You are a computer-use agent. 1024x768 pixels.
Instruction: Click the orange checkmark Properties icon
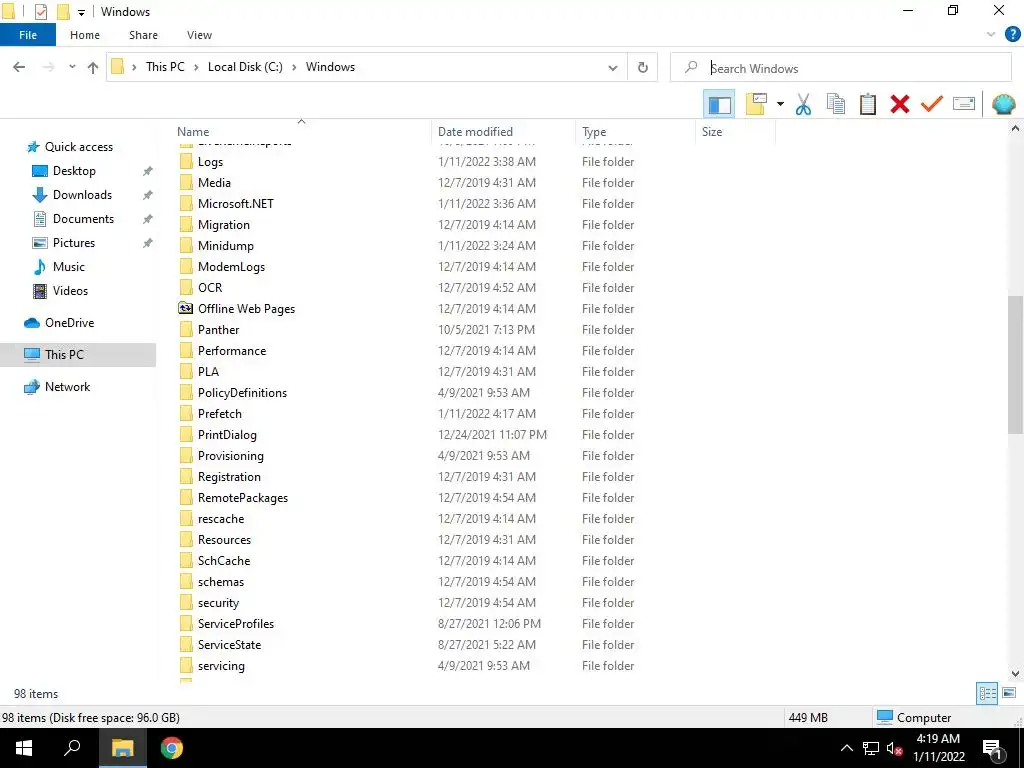tap(931, 104)
